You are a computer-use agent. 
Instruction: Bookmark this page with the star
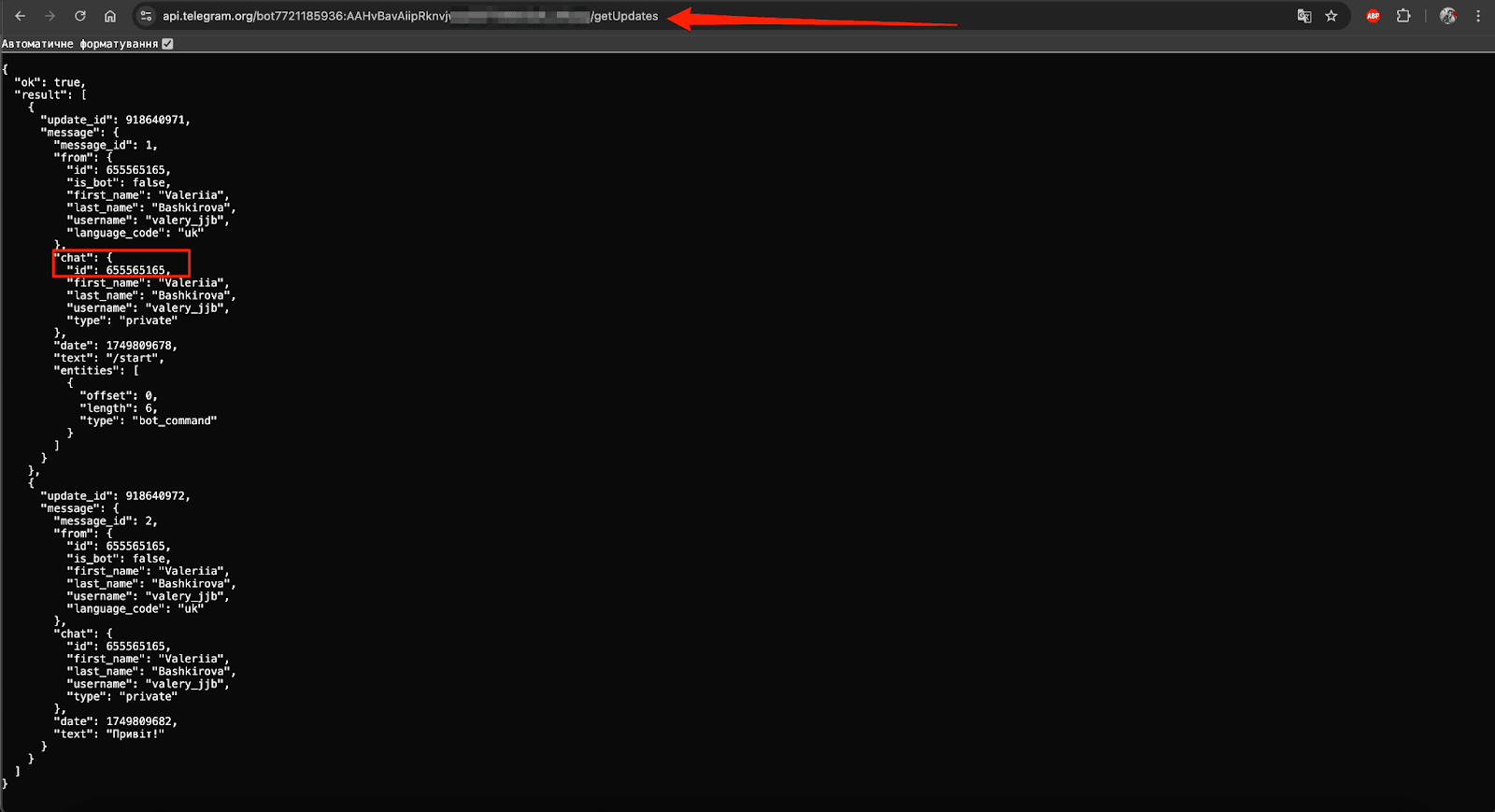1331,16
